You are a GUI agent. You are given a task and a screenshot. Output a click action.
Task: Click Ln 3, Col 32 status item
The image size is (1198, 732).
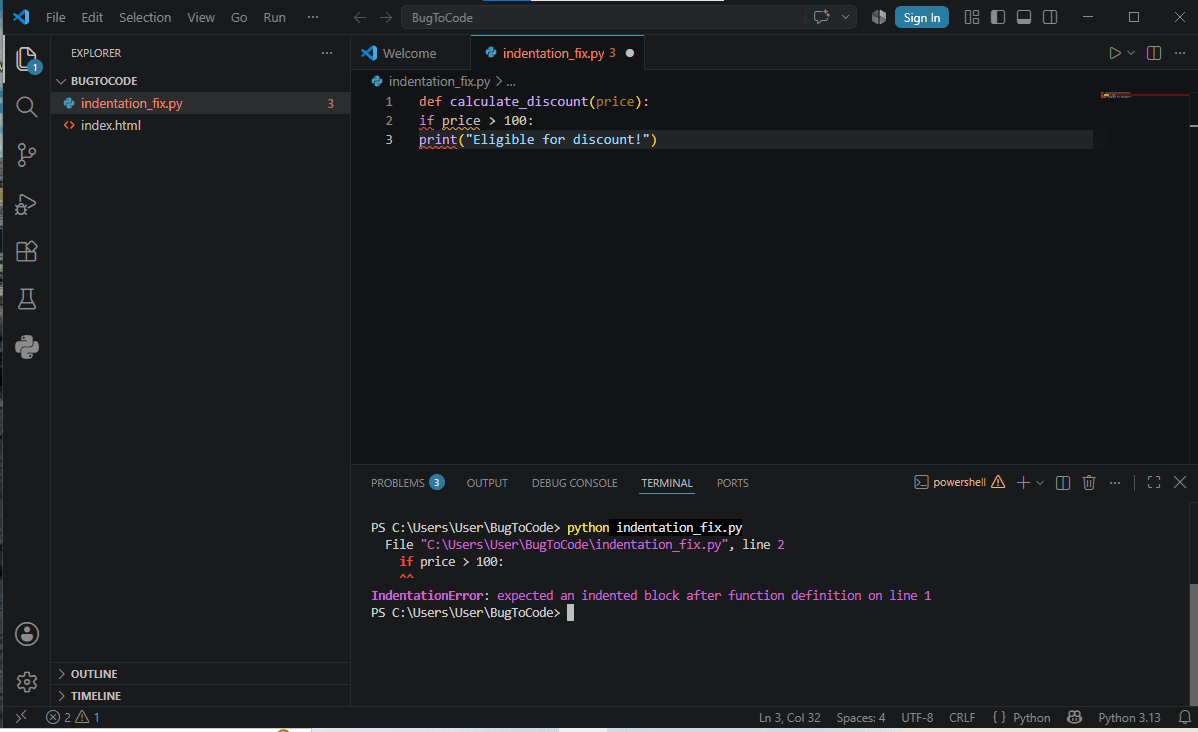(x=789, y=717)
